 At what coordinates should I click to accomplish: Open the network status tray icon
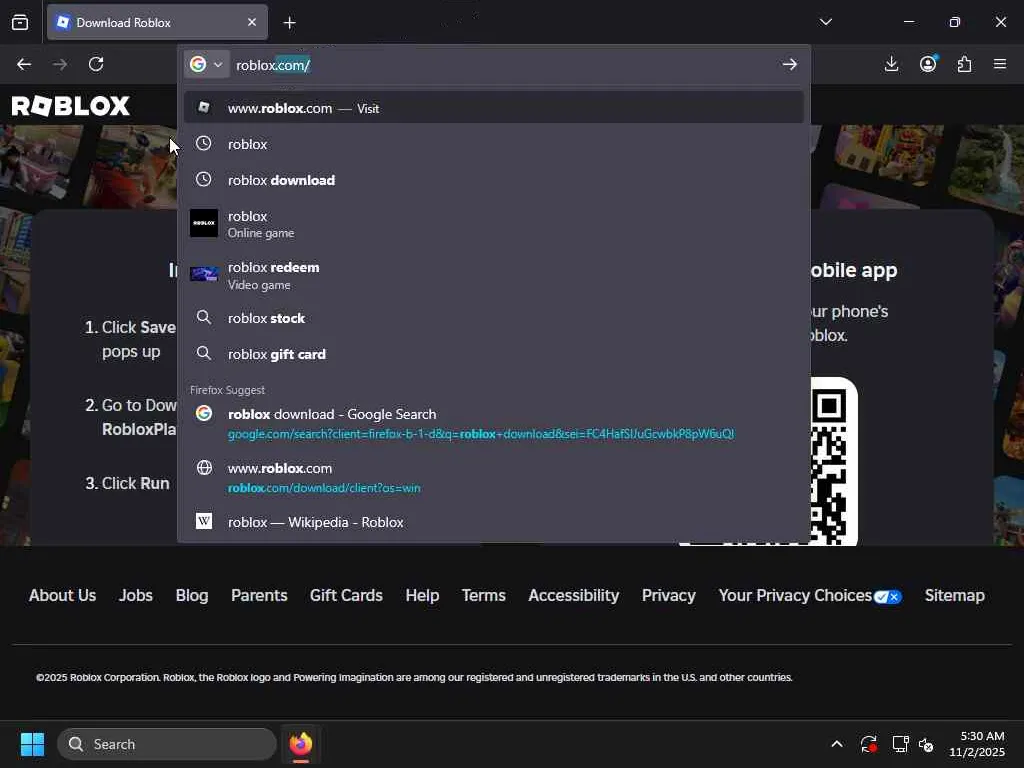(x=900, y=744)
